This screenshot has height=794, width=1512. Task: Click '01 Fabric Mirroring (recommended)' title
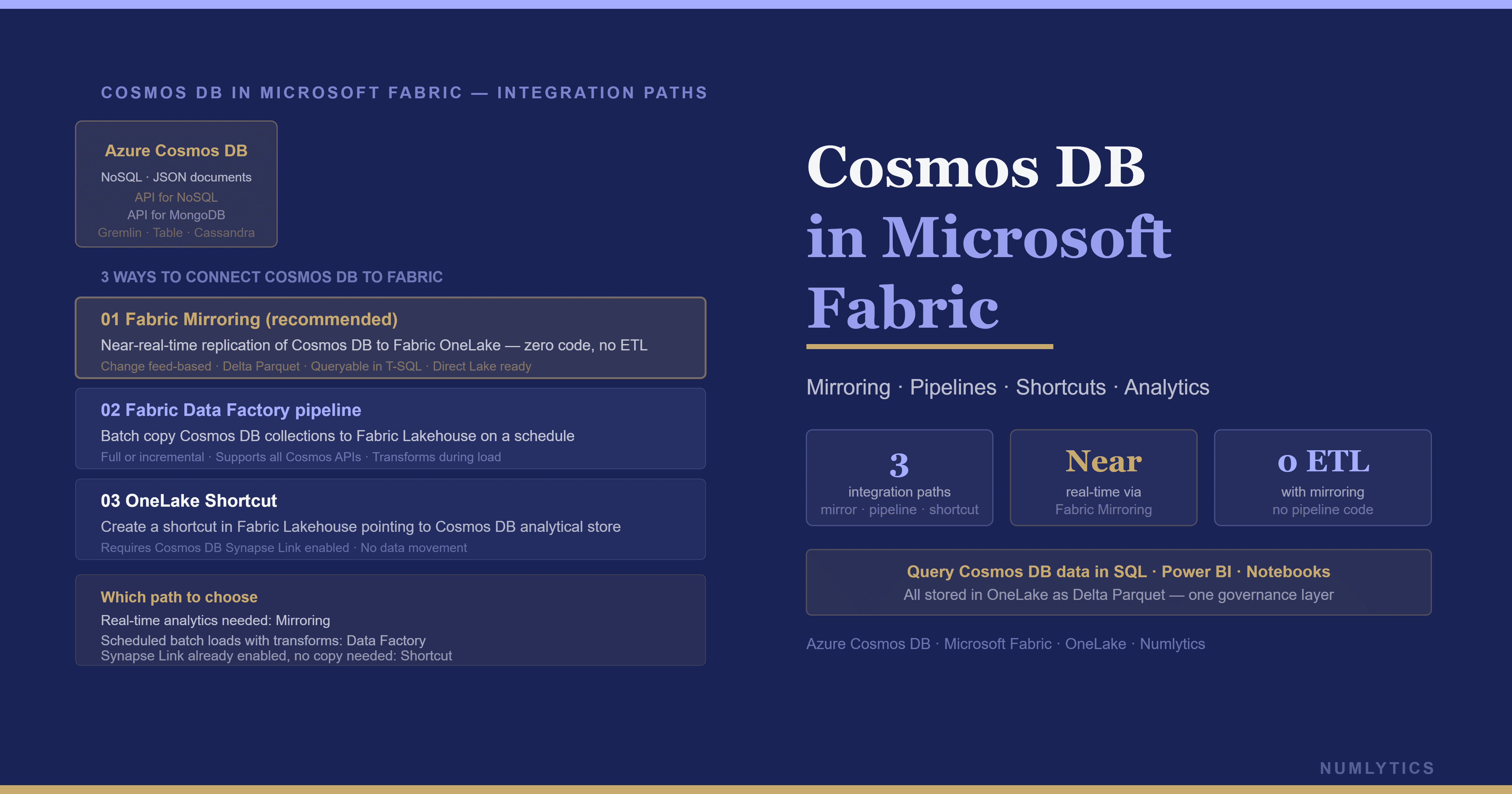point(249,319)
